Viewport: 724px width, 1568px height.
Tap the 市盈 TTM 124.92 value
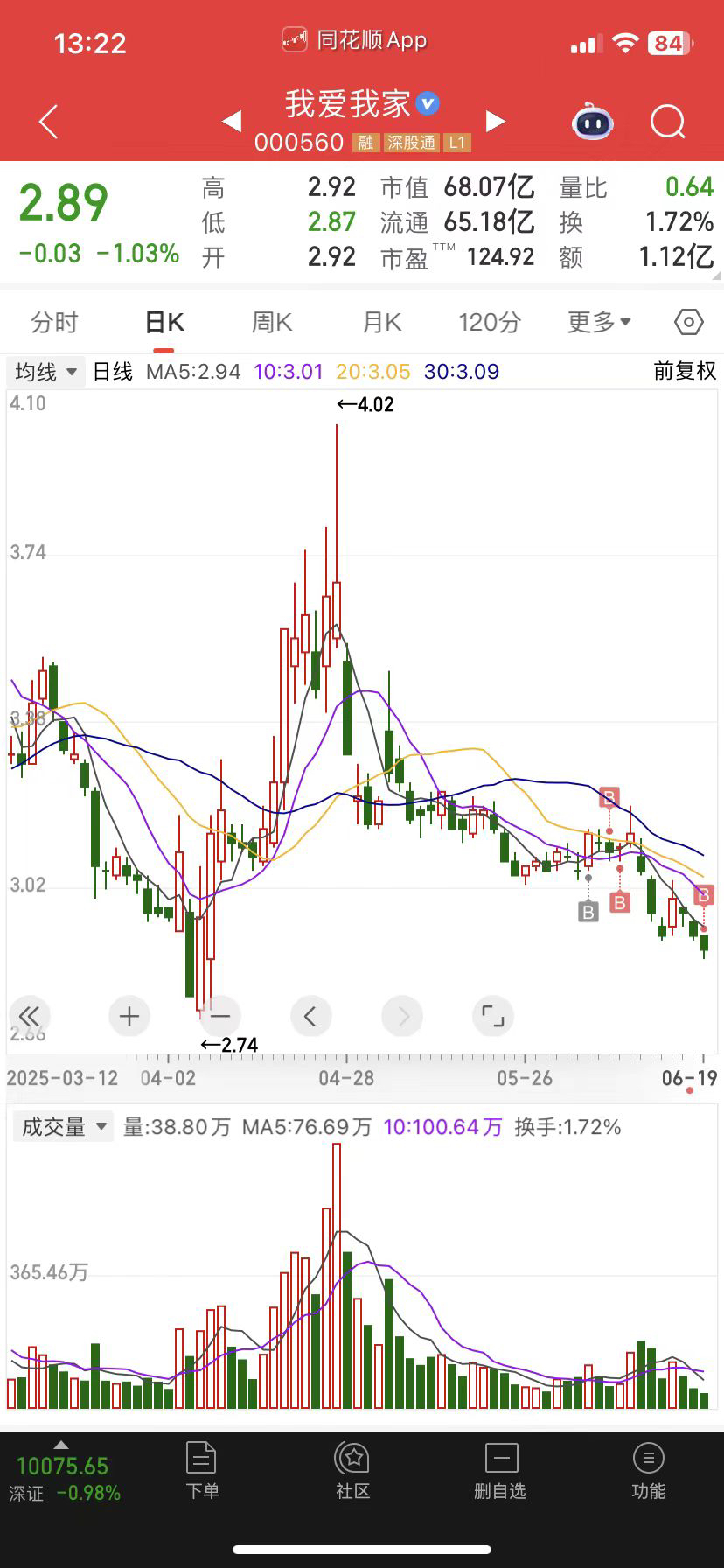(500, 256)
